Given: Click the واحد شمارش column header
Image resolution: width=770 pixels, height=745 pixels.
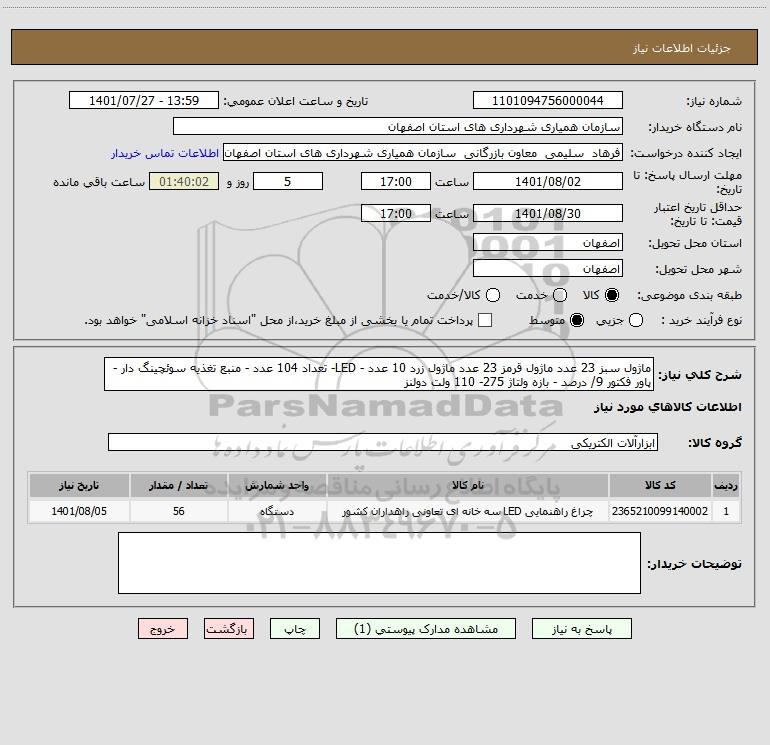Looking at the screenshot, I should 277,485.
